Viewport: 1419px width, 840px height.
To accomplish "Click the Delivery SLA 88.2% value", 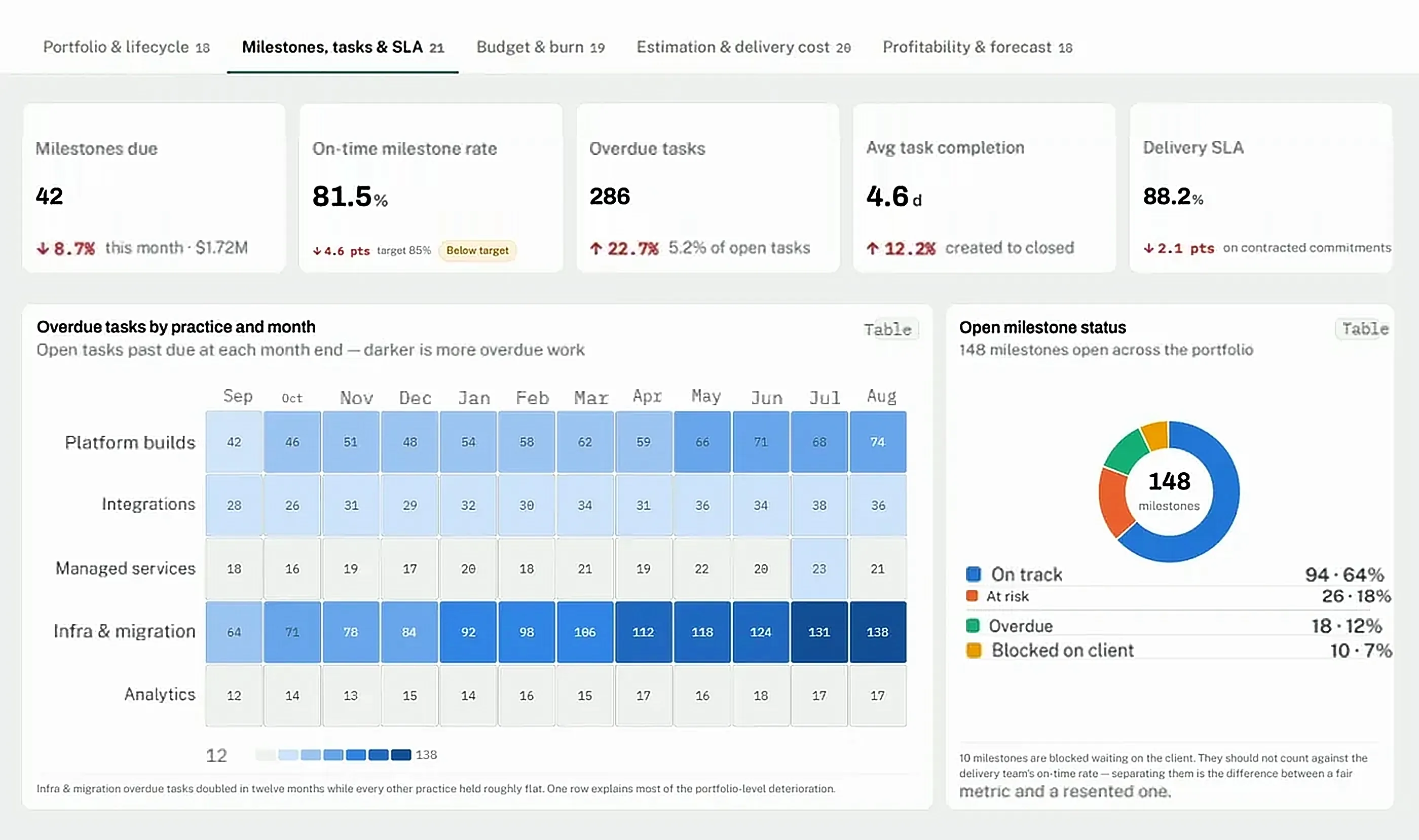I will (1173, 197).
